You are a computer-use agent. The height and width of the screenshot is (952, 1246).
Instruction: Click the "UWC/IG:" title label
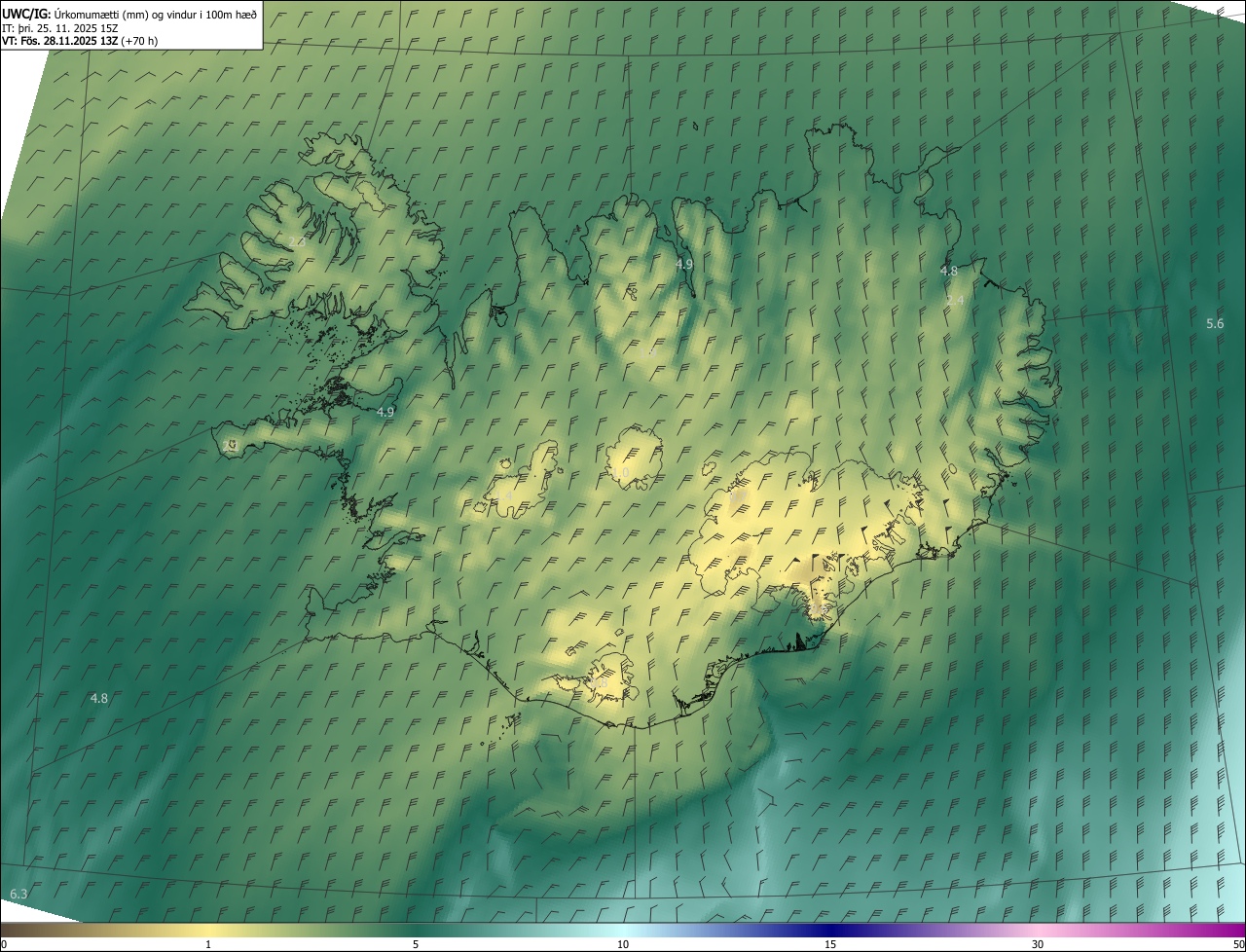coord(25,14)
